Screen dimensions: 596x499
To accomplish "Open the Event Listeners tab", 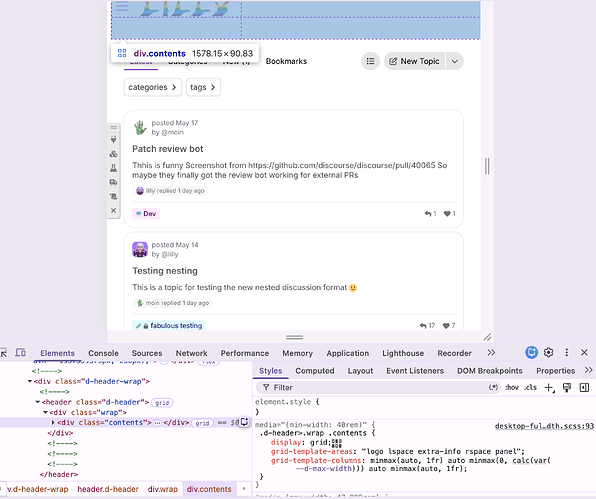I will (415, 371).
